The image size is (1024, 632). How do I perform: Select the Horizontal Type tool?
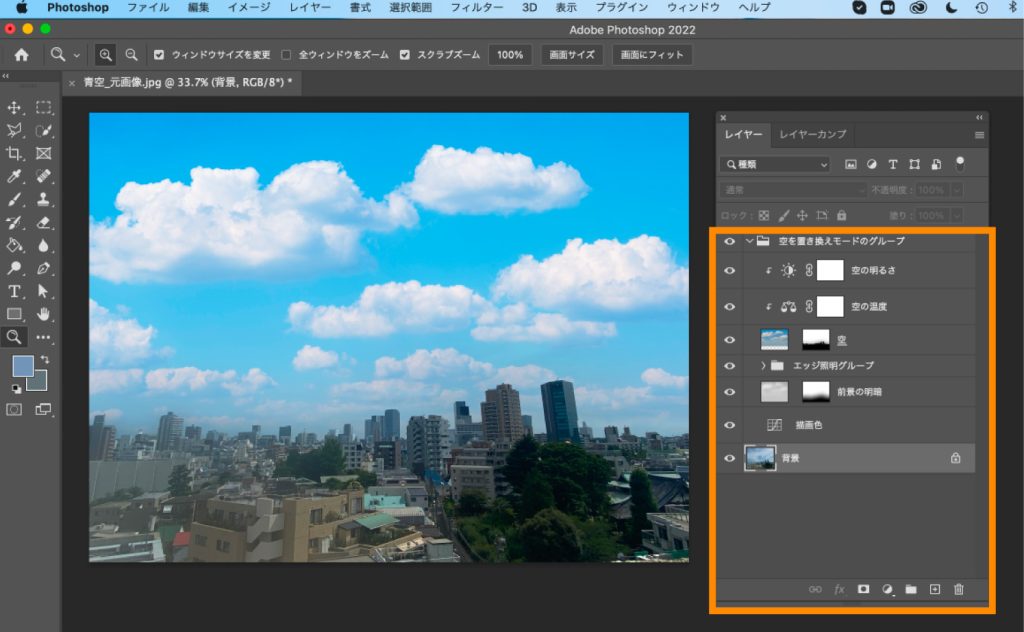coord(15,291)
